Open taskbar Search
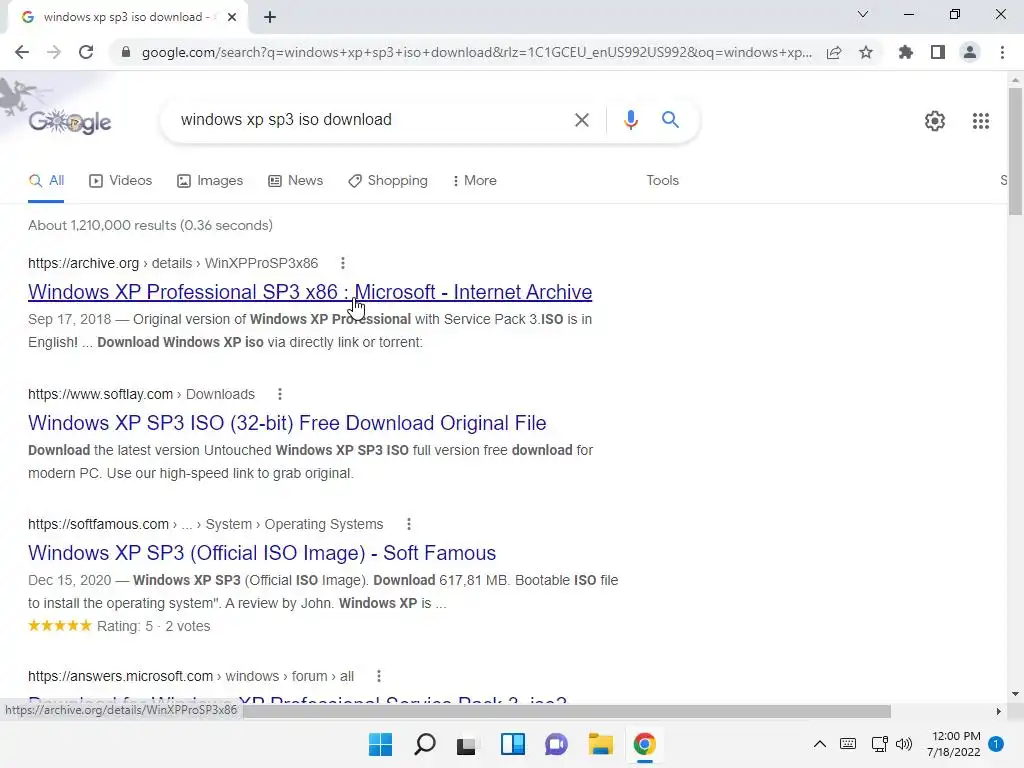1024x768 pixels. click(424, 744)
